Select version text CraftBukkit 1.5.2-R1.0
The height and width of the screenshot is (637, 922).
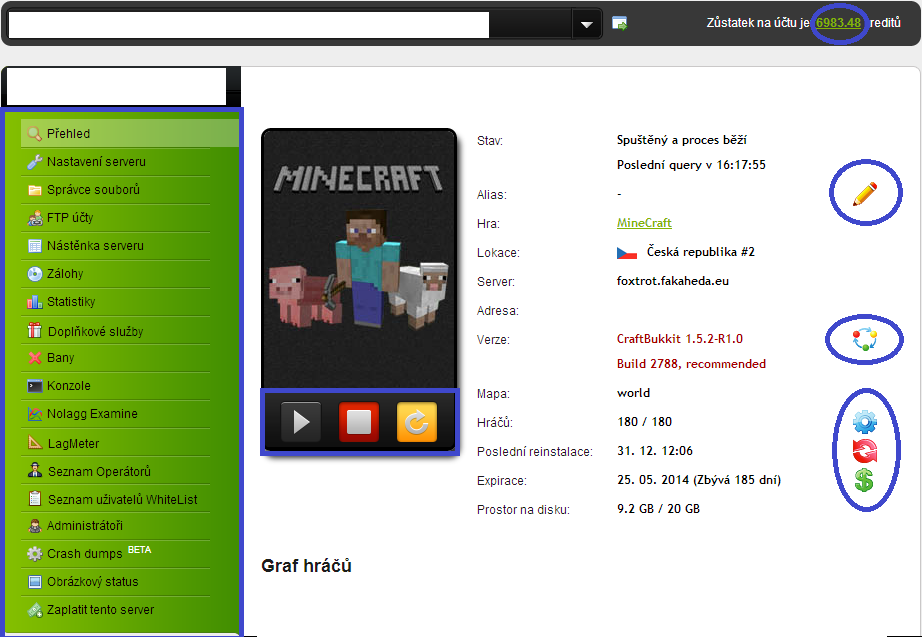tap(680, 339)
